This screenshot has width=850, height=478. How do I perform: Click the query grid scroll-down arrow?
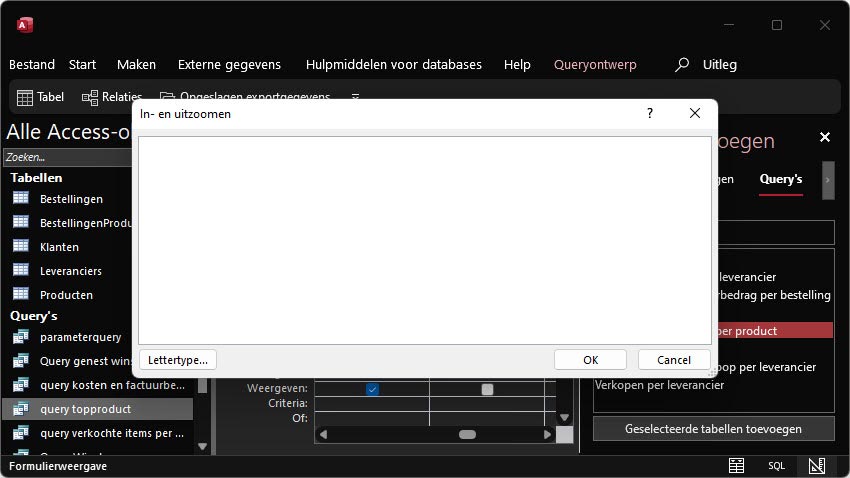pos(564,417)
